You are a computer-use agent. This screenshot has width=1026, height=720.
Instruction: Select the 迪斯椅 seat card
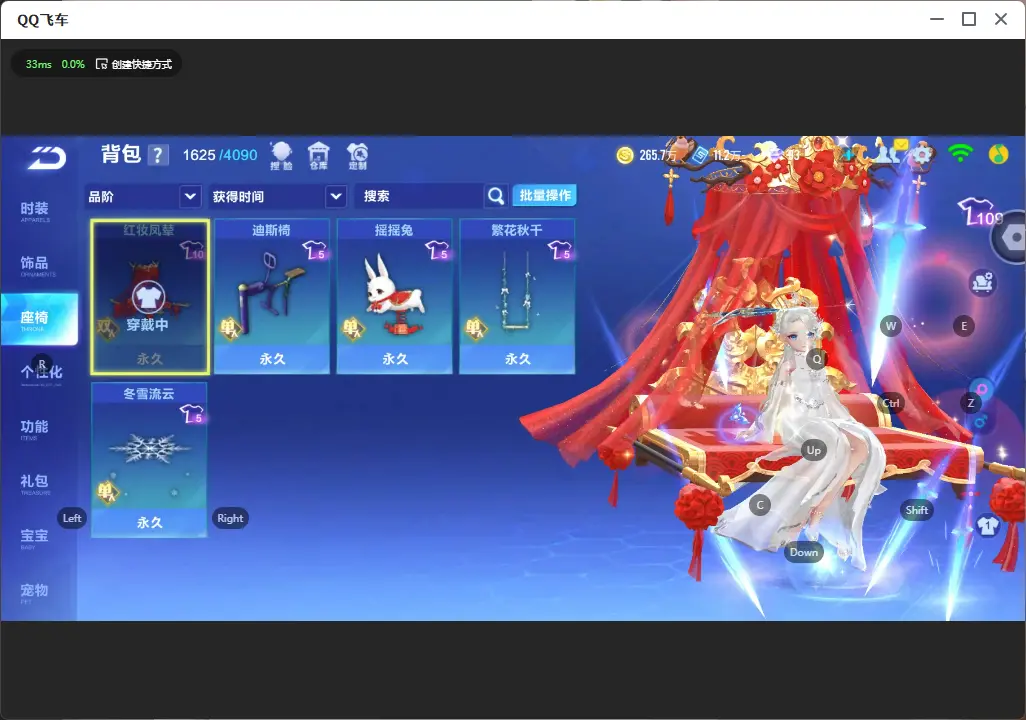click(x=272, y=297)
